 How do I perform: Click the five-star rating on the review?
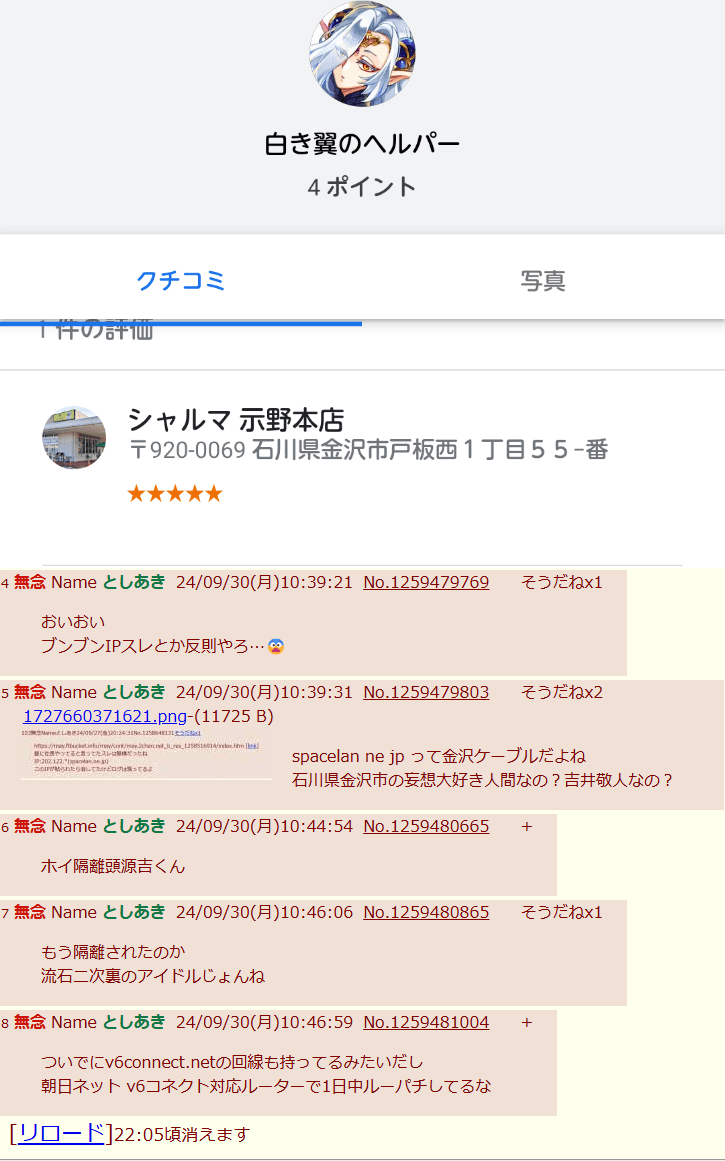[175, 494]
